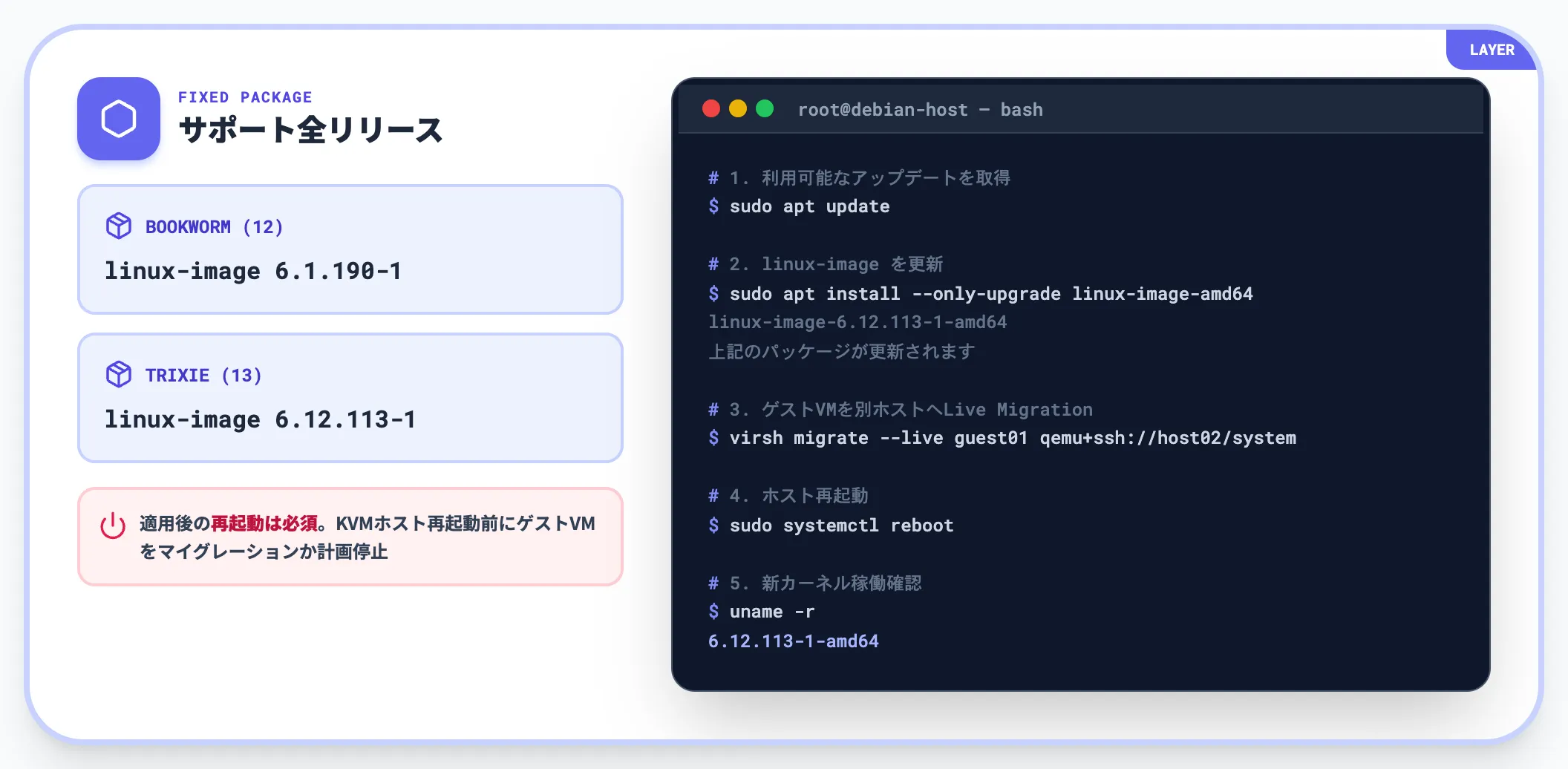The width and height of the screenshot is (1568, 769).
Task: Click the Bookworm package box icon
Action: pos(119,226)
